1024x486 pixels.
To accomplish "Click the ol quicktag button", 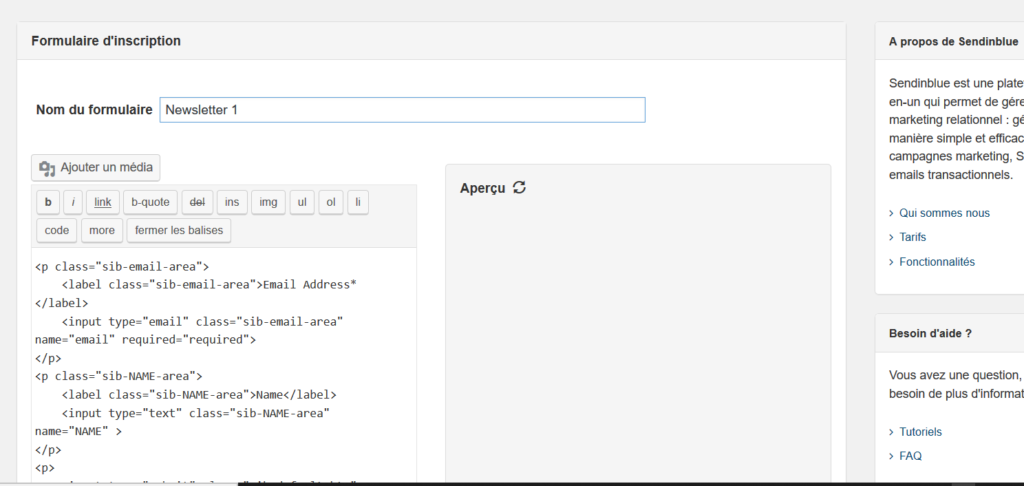I will [330, 202].
